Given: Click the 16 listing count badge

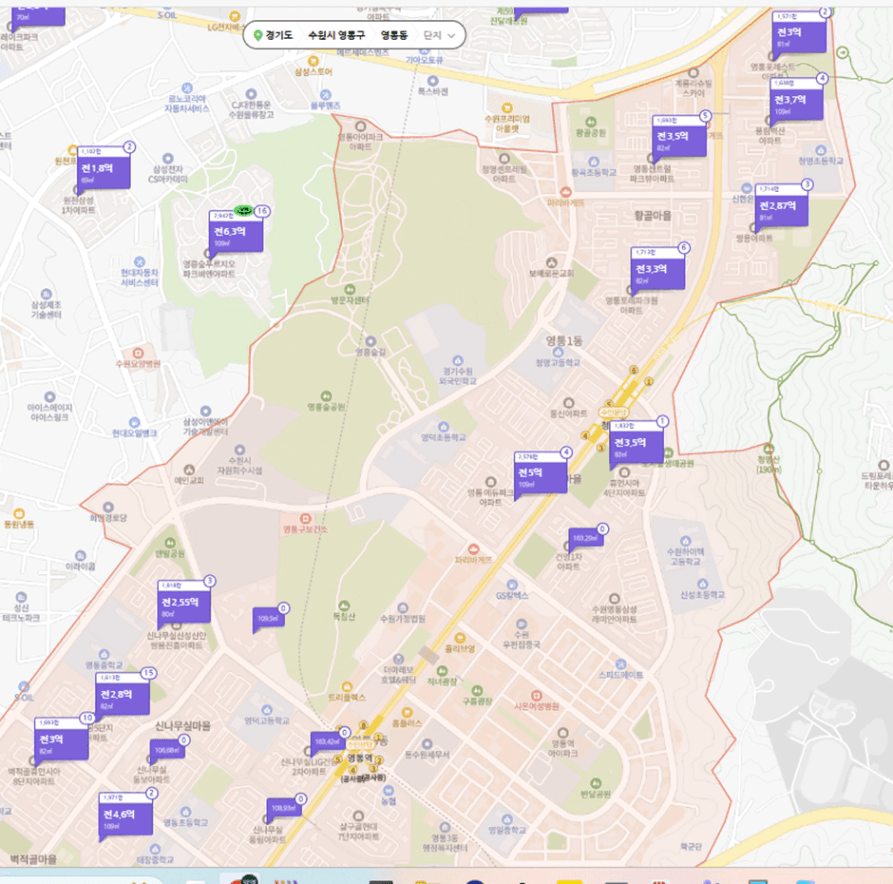Looking at the screenshot, I should (x=262, y=212).
